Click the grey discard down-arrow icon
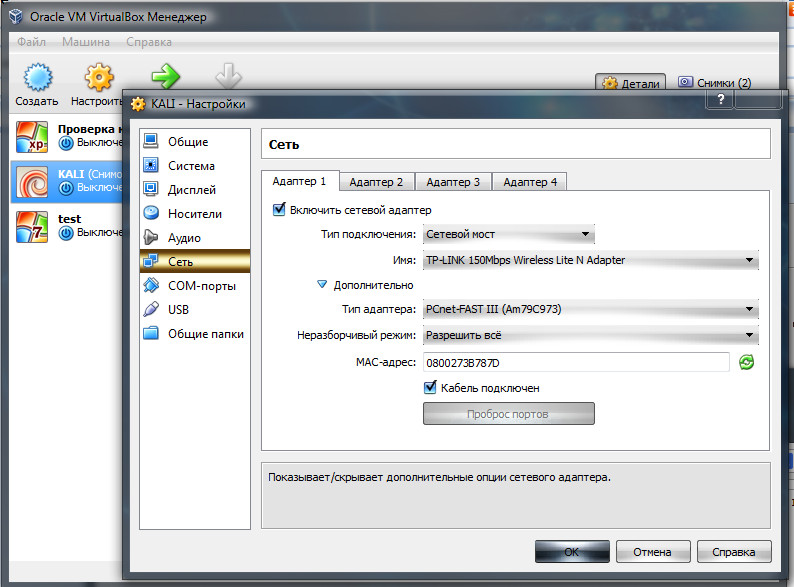The width and height of the screenshot is (794, 587). [228, 77]
